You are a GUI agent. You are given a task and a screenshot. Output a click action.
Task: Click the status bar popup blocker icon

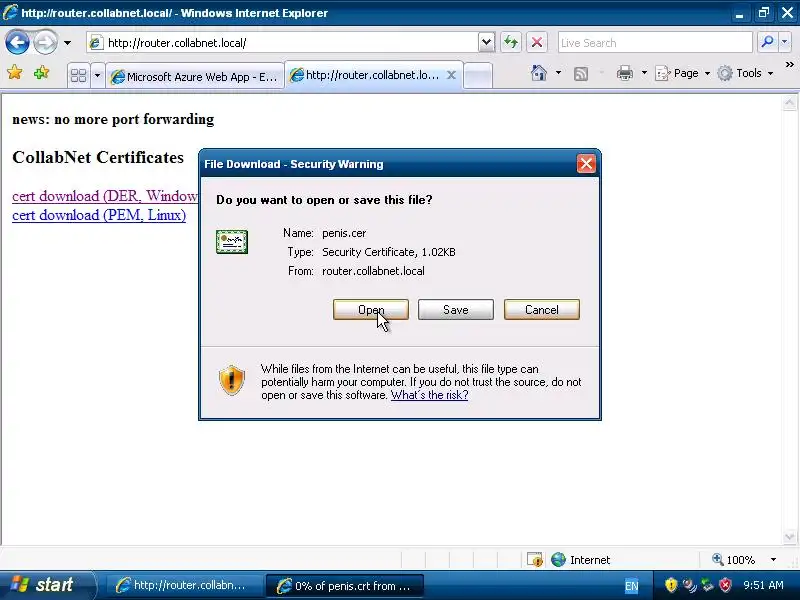[x=535, y=560]
